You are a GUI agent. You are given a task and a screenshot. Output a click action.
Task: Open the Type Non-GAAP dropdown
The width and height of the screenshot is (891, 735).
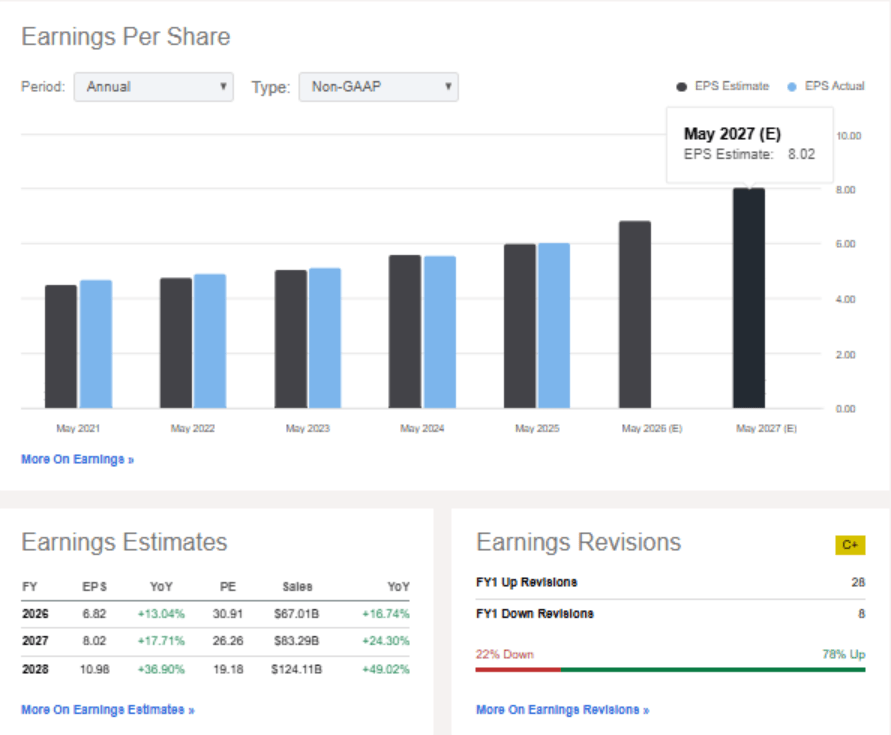(x=378, y=87)
